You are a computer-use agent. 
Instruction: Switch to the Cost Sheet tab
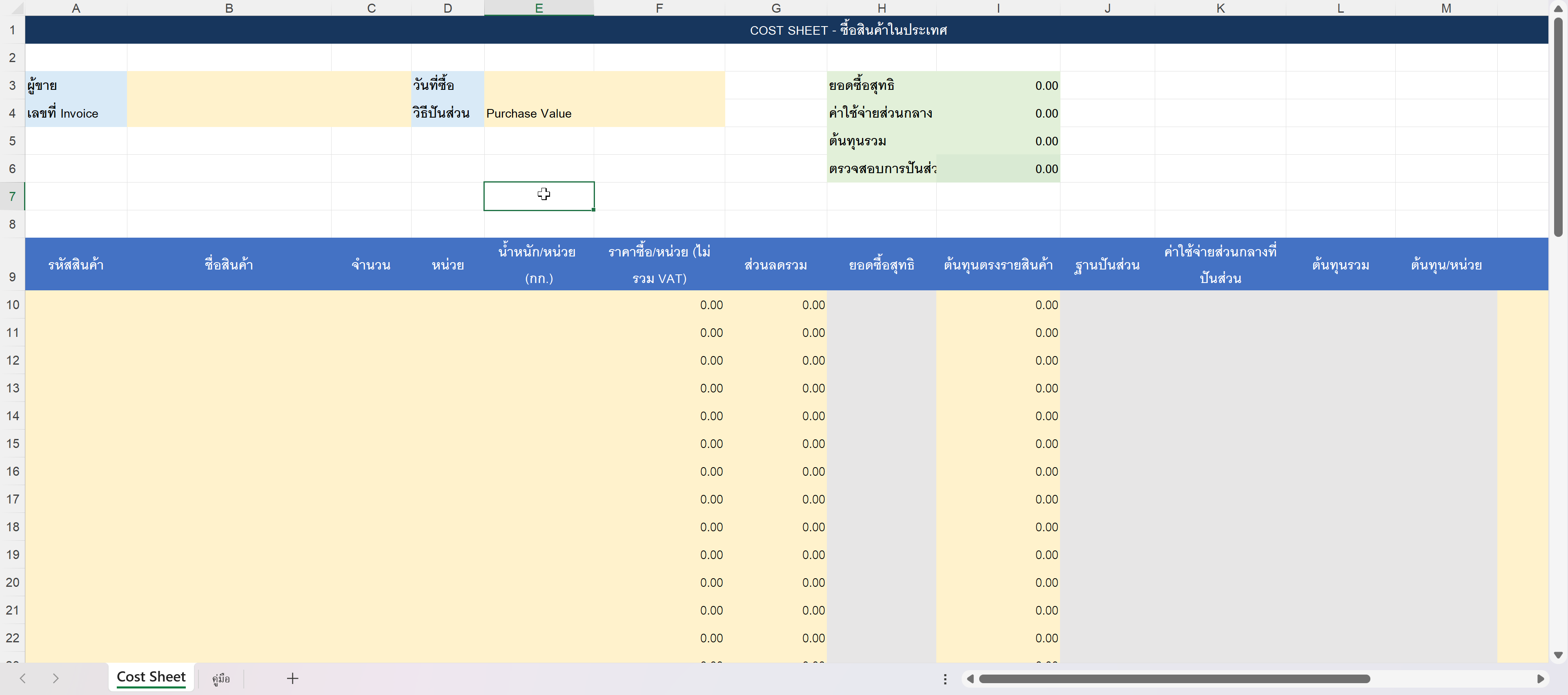click(151, 677)
